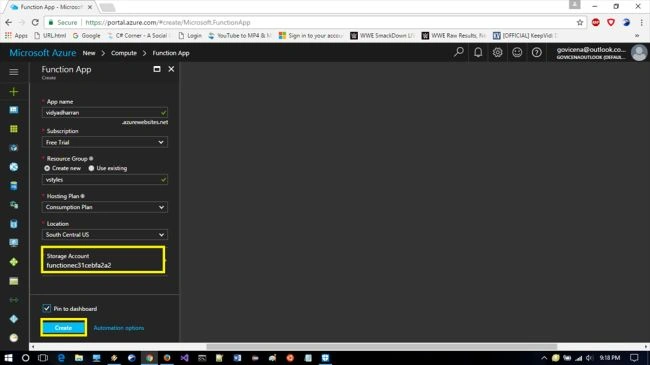Viewport: 650px width, 365px height.
Task: Click the Resource Group name field
Action: coord(104,180)
